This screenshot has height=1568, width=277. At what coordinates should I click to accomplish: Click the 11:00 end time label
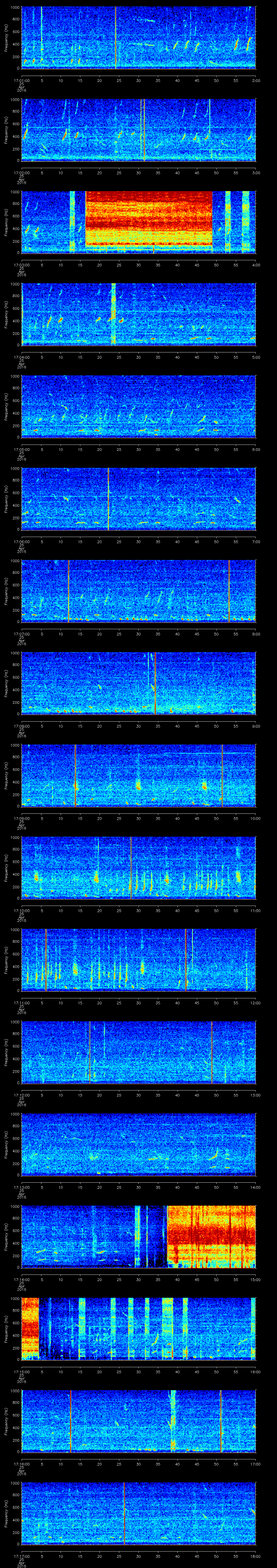pos(256,910)
